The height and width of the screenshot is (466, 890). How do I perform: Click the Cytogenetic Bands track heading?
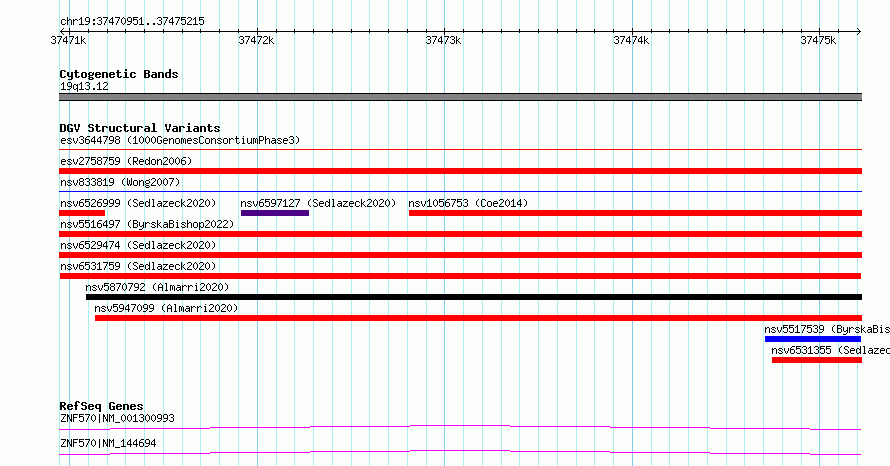coord(119,74)
